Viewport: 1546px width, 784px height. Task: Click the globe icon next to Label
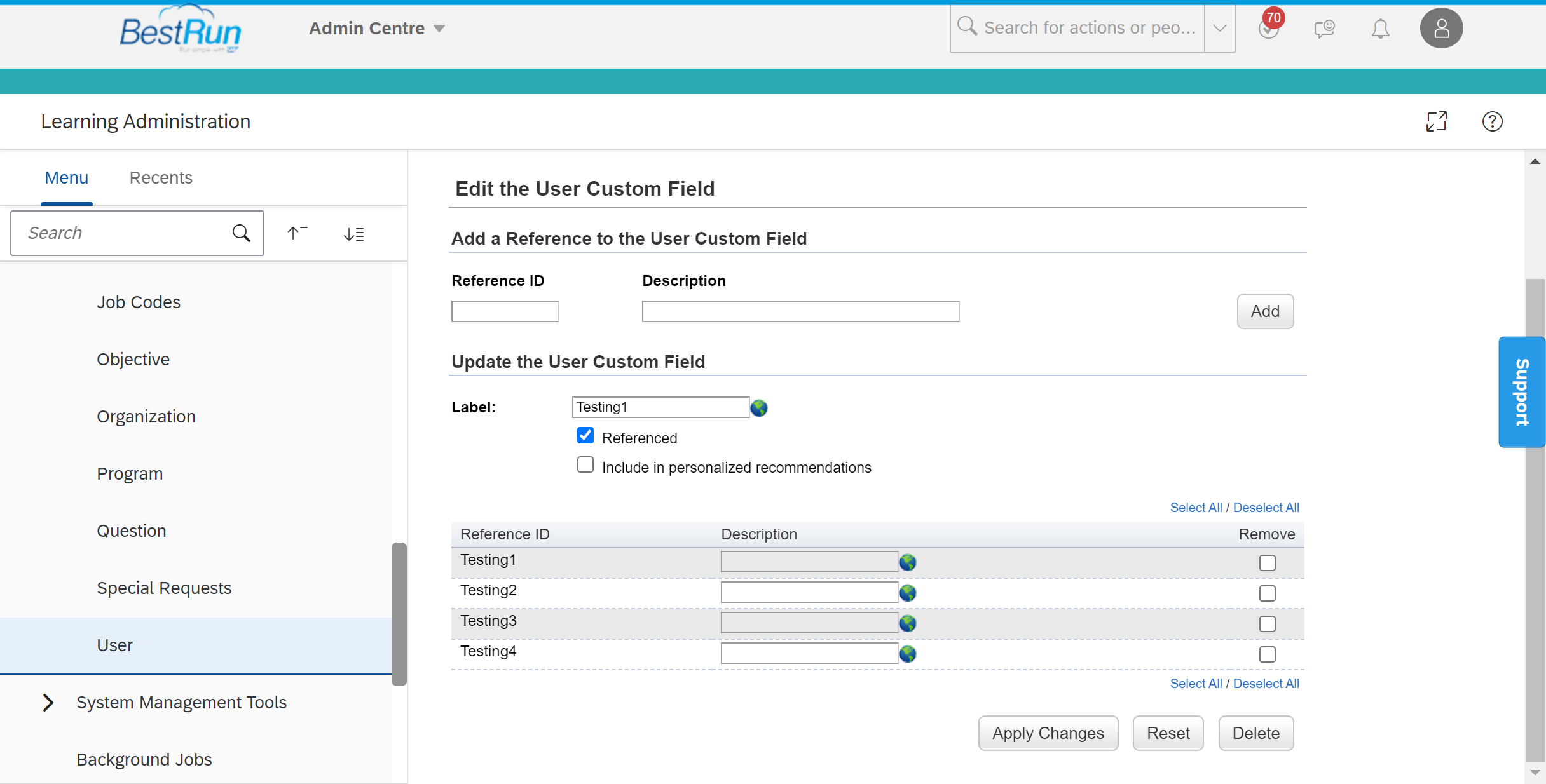[759, 408]
